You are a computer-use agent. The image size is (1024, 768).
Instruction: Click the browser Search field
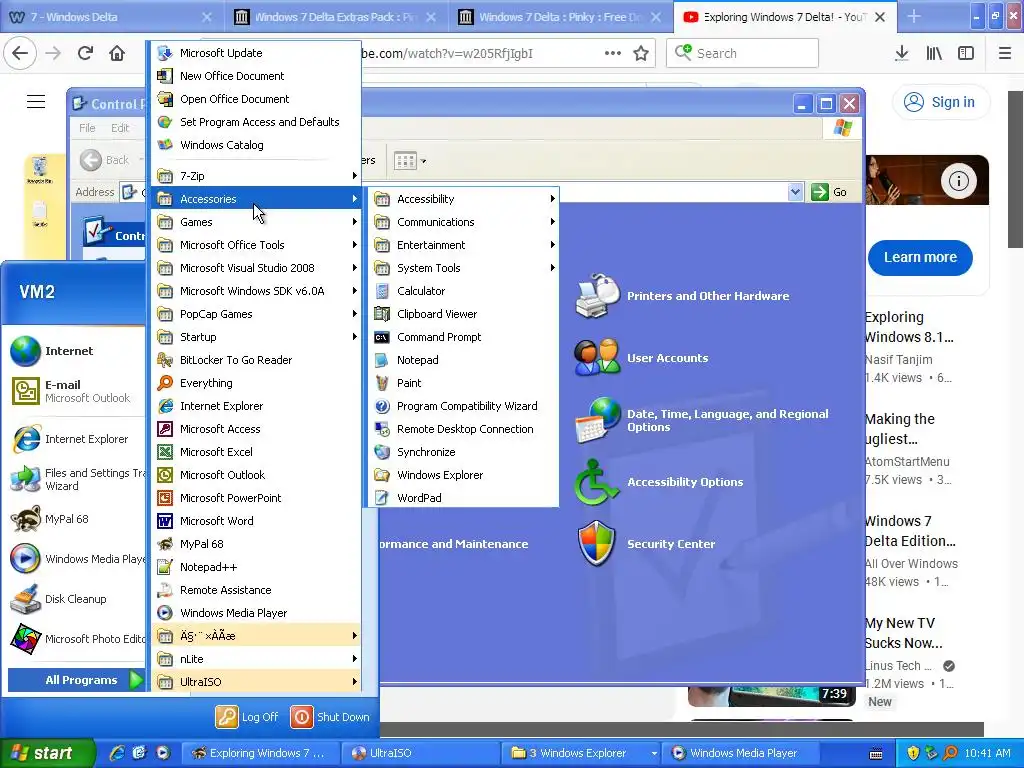click(742, 53)
